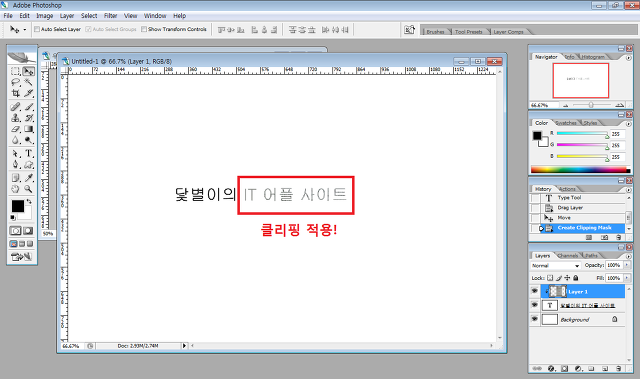Select the Rectangular Marquee tool
The image size is (640, 379).
pyautogui.click(x=16, y=72)
